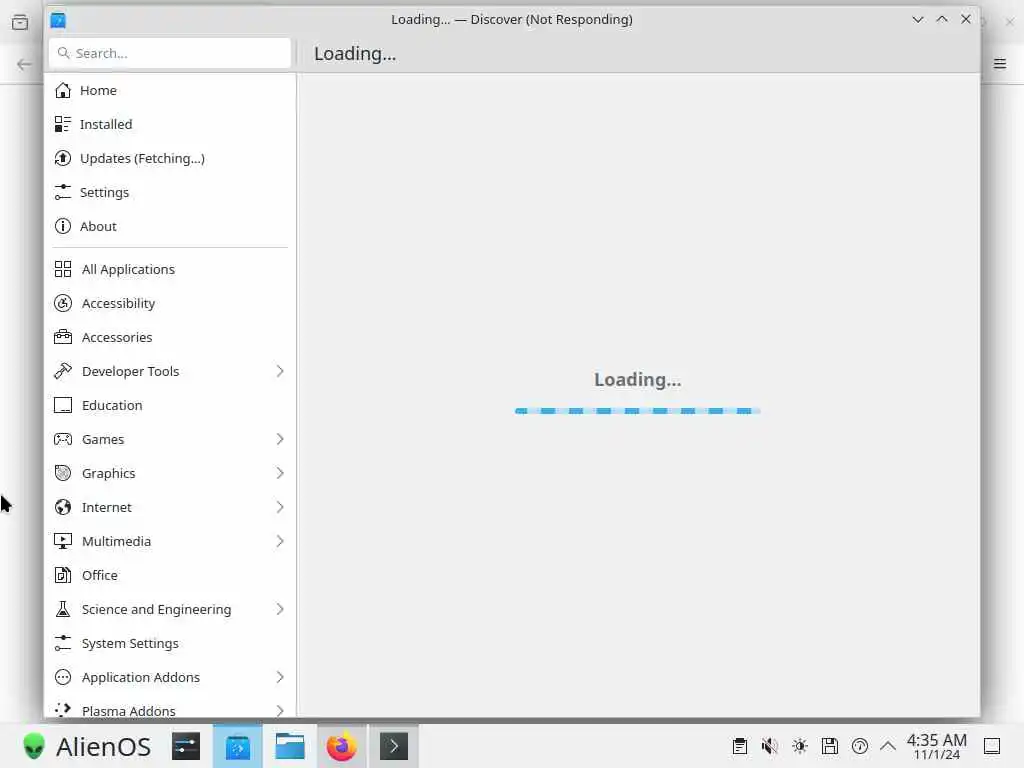The width and height of the screenshot is (1024, 768).
Task: Click the back arrow in background window
Action: click(24, 64)
